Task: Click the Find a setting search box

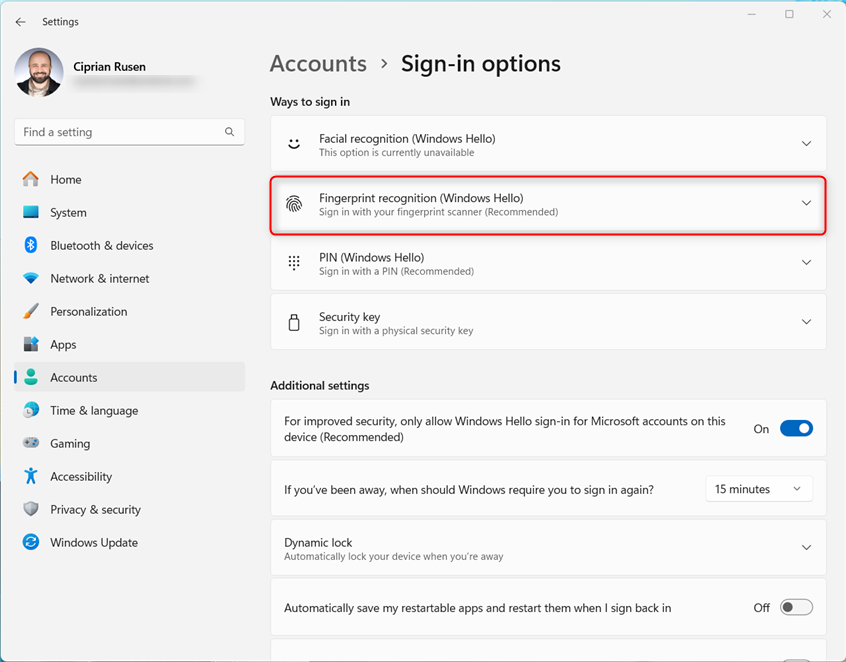Action: pyautogui.click(x=129, y=132)
